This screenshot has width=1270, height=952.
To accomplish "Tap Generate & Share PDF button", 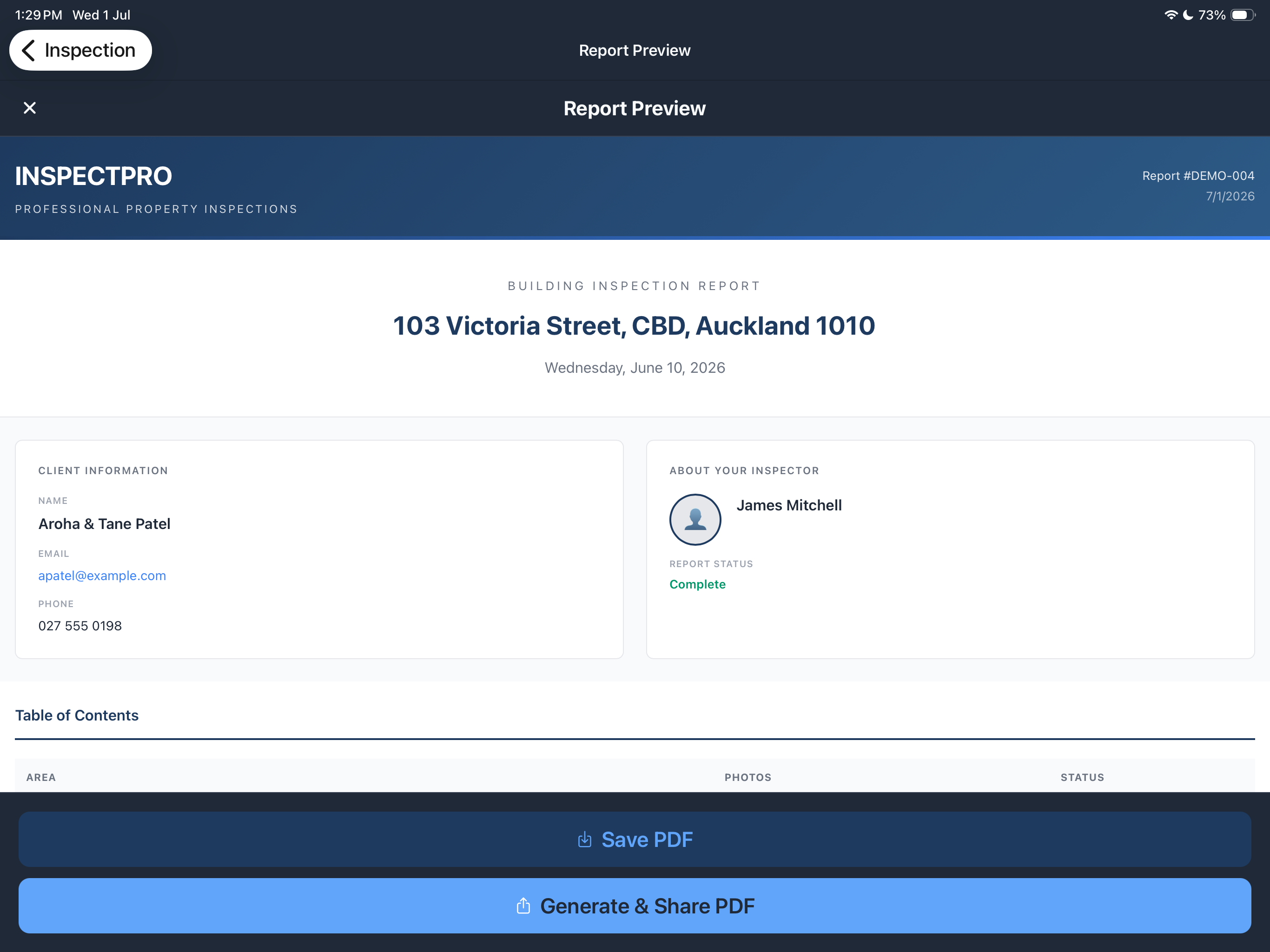I will click(635, 906).
